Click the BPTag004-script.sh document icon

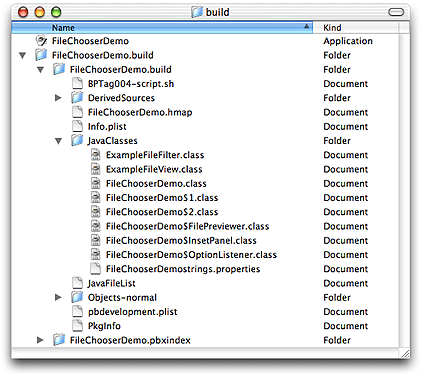[x=77, y=83]
